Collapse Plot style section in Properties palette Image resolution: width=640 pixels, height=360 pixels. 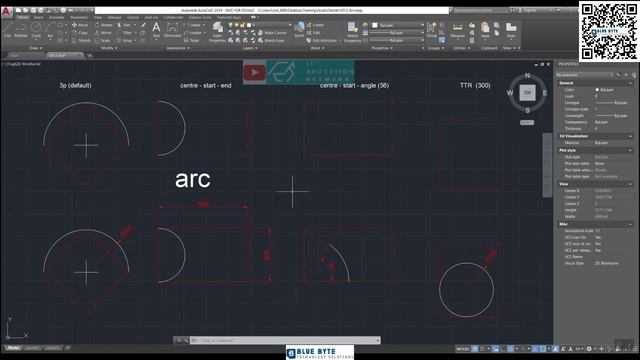point(631,150)
